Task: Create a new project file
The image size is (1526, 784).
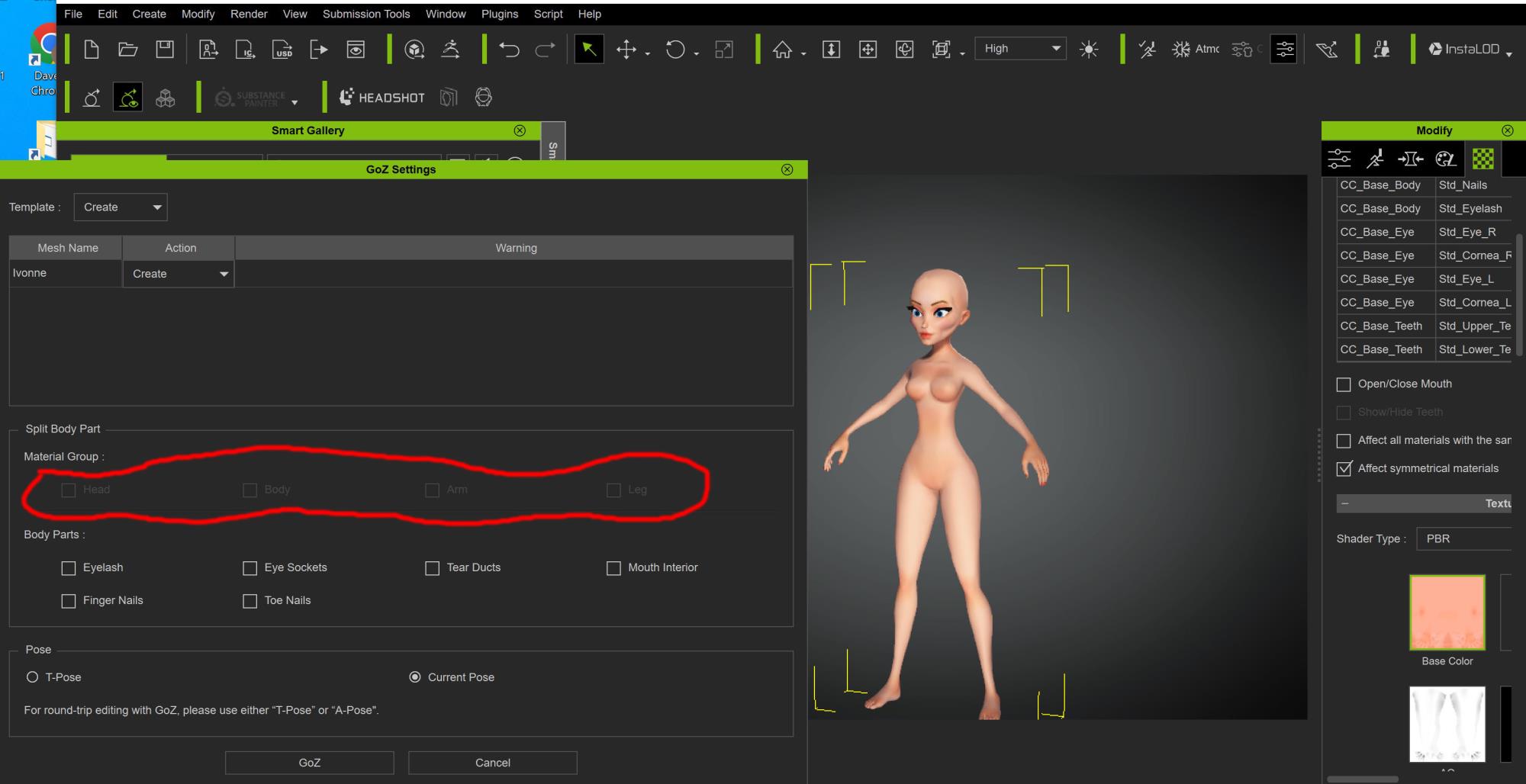Action: (92, 50)
